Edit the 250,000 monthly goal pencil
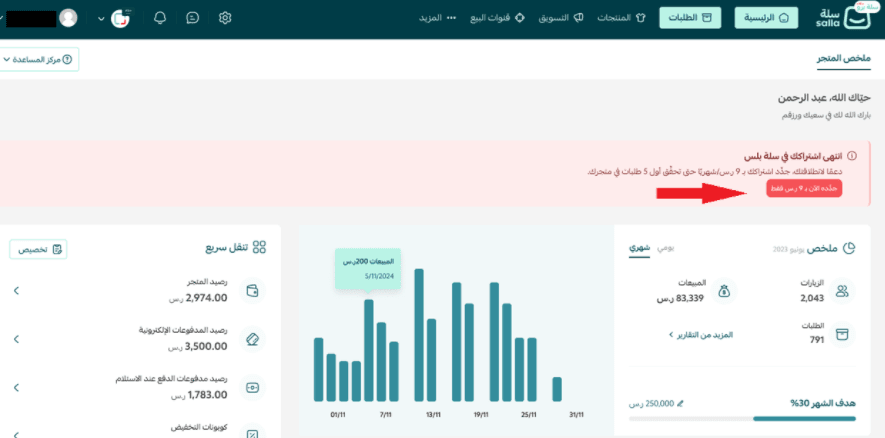Viewport: 885px width, 438px height. tap(681, 403)
